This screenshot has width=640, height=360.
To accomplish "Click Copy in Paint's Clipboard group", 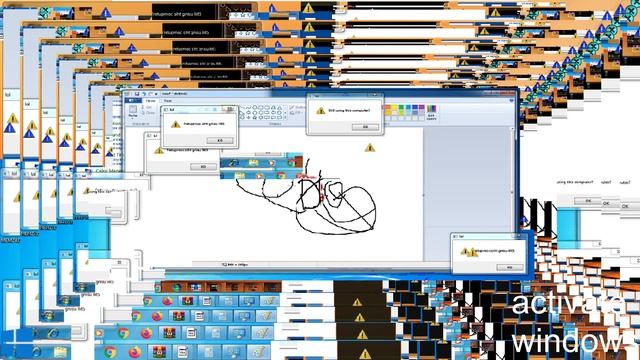I will click(149, 113).
